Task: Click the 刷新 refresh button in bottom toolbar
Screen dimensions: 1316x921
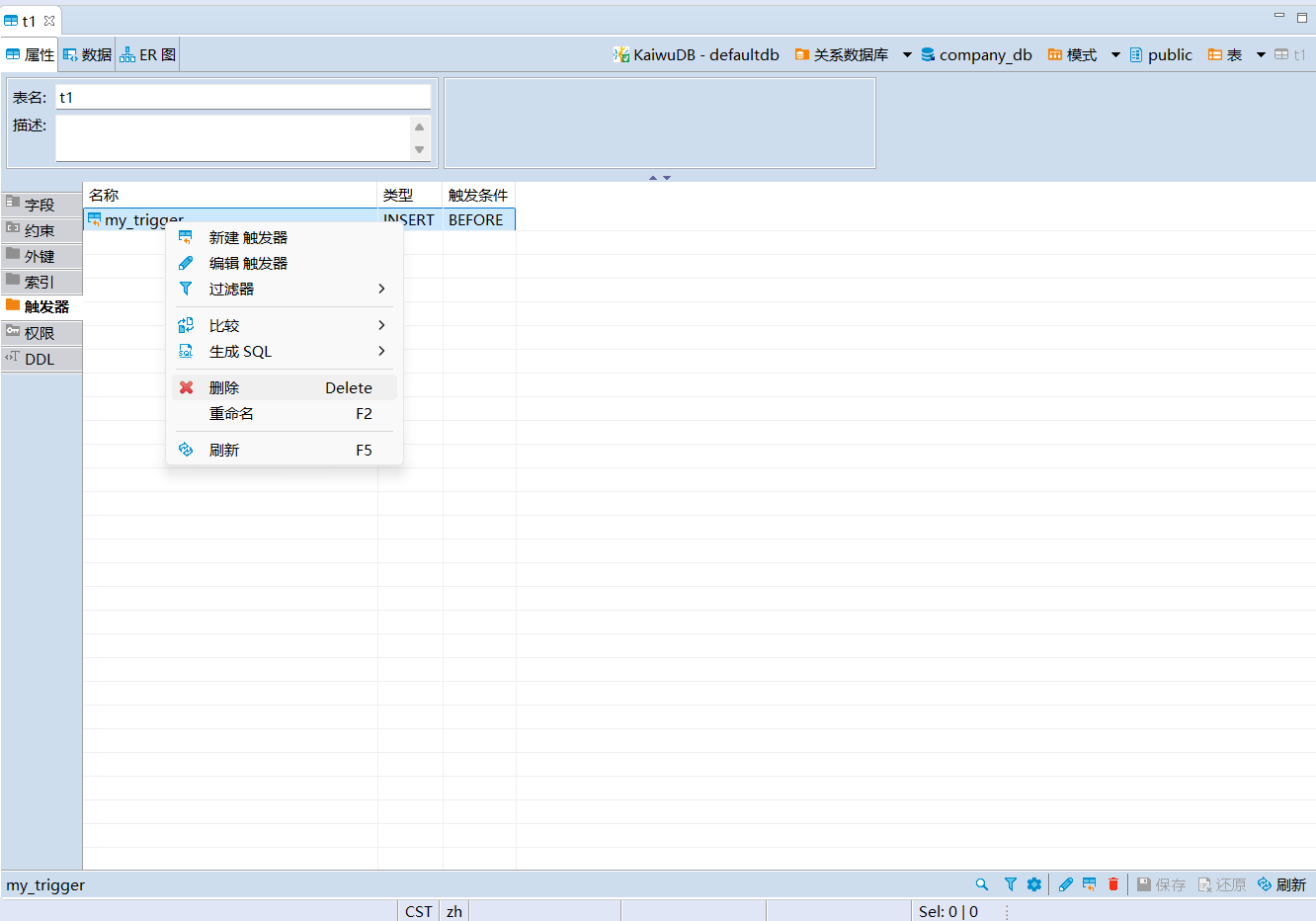Action: coord(1281,884)
